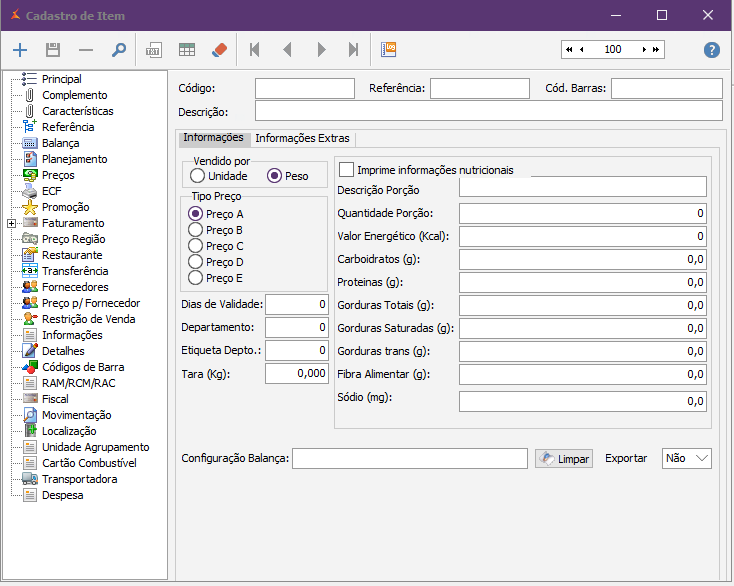734x586 pixels.
Task: Click the save floppy disk icon
Action: click(x=53, y=50)
